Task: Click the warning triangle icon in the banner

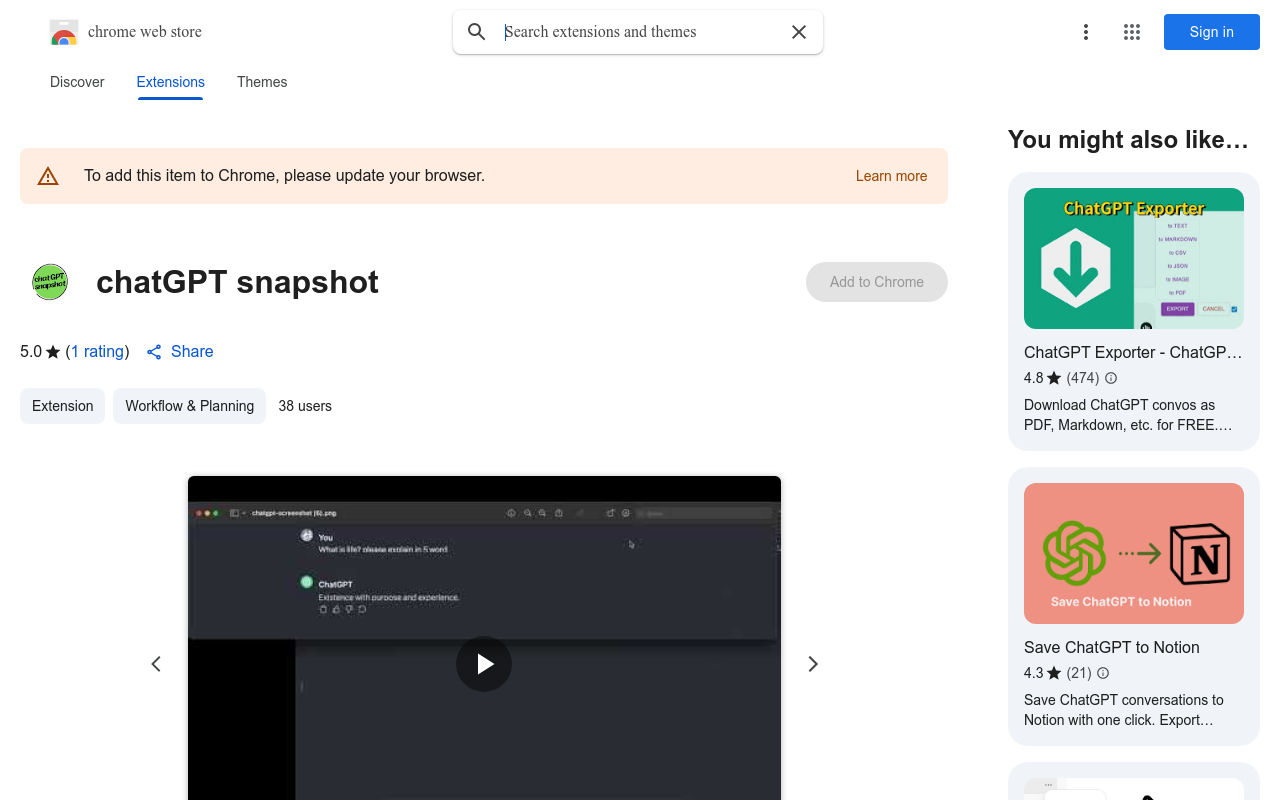Action: pos(48,176)
